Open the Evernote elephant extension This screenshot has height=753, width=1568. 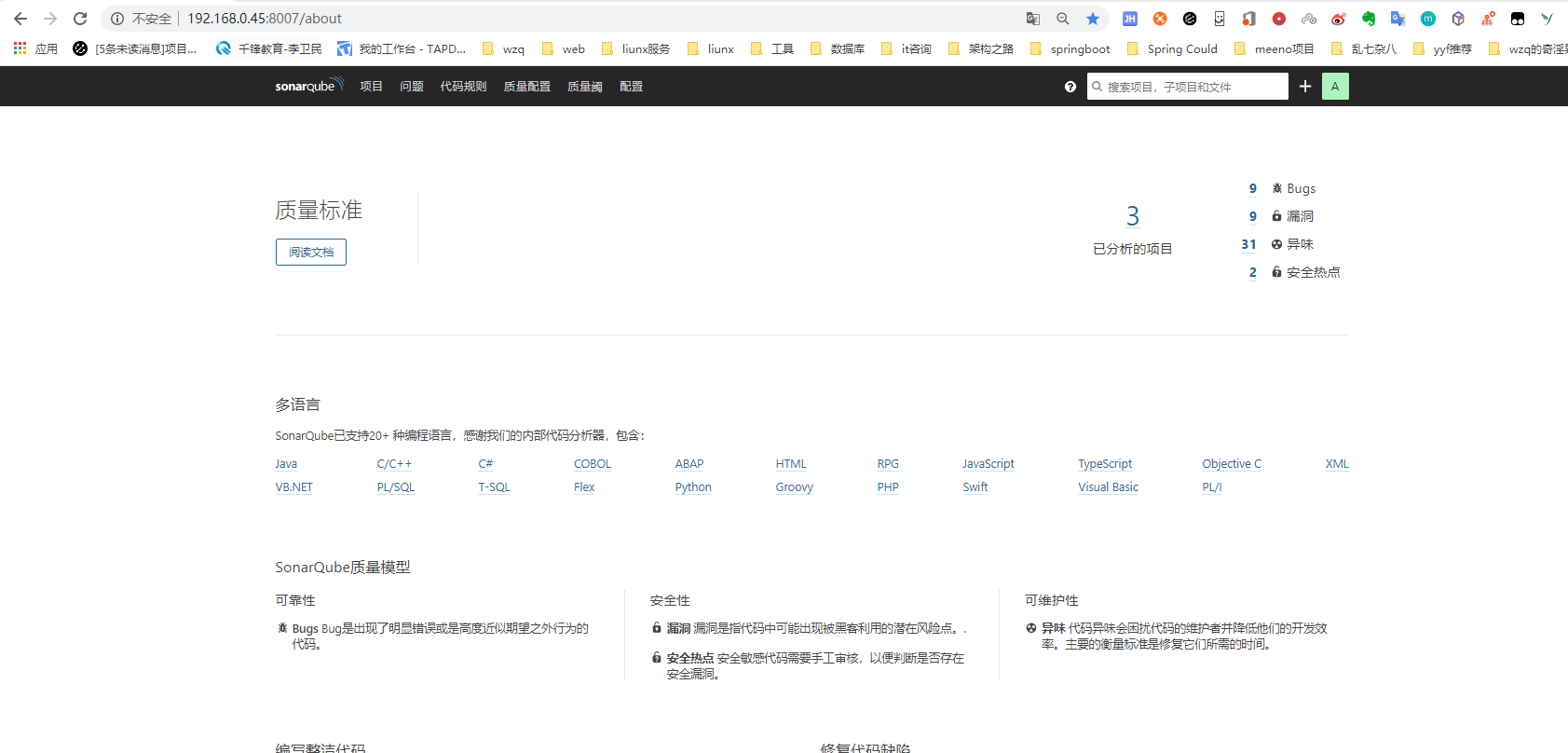click(x=1369, y=19)
